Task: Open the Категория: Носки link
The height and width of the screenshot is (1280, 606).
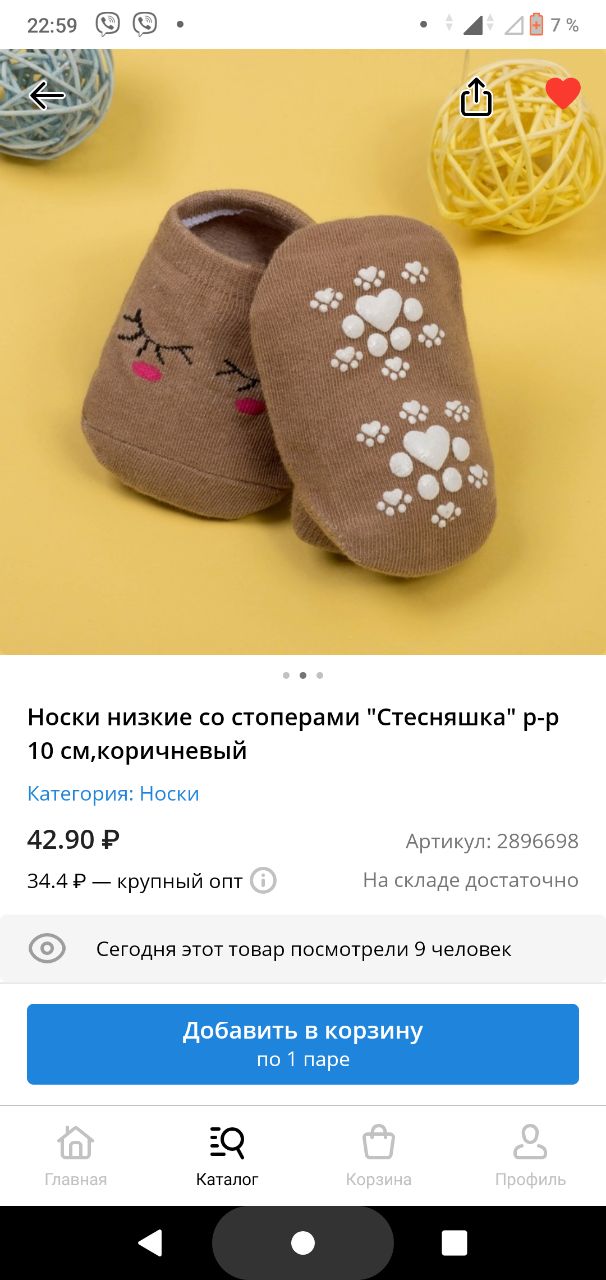Action: point(113,793)
